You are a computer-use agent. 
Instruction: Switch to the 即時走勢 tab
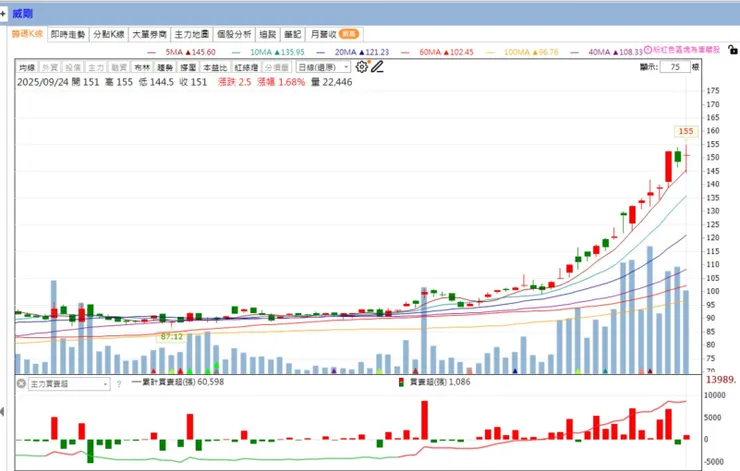coord(68,34)
